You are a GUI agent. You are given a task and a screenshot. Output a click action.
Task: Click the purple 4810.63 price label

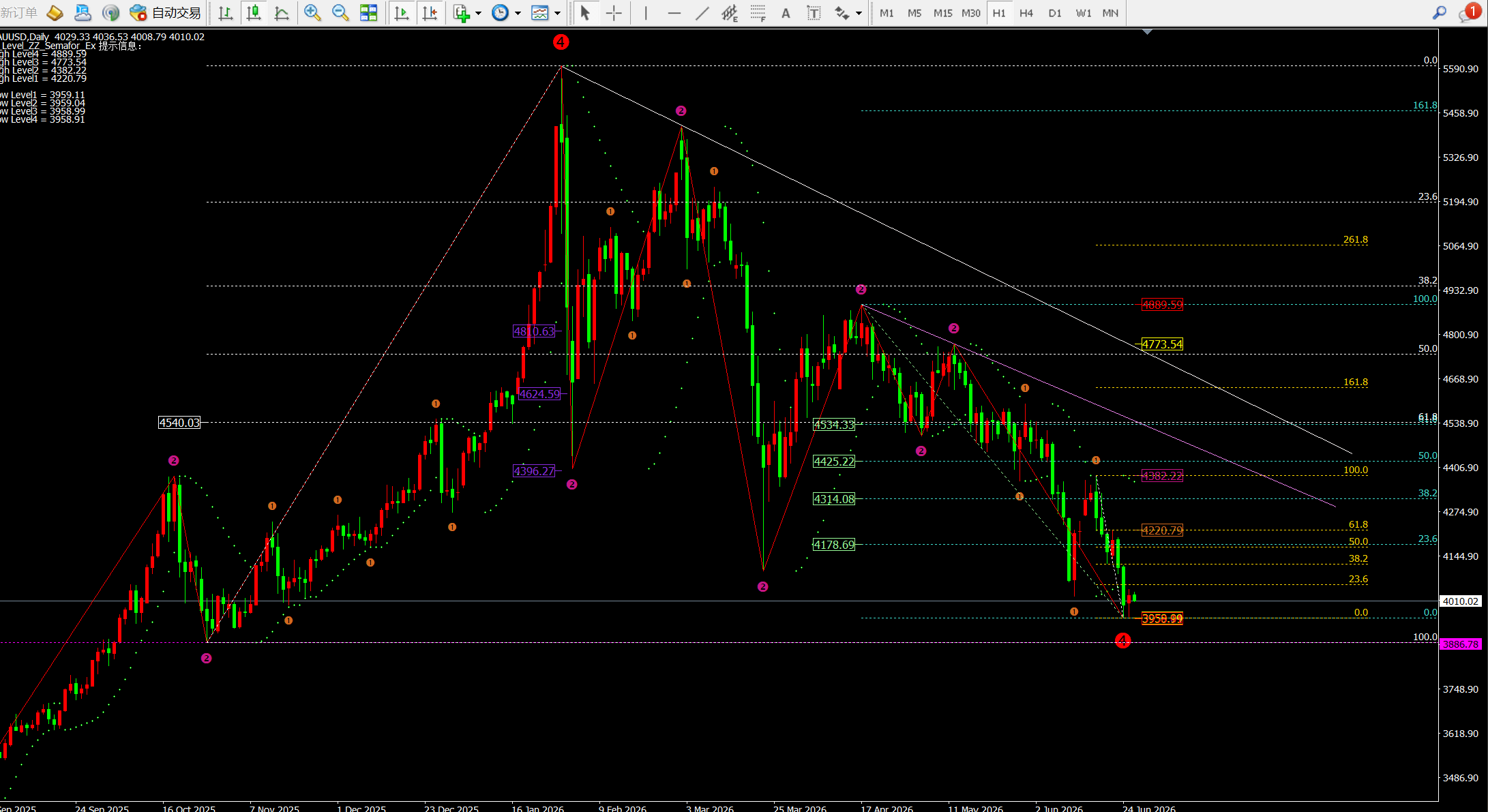[x=534, y=331]
